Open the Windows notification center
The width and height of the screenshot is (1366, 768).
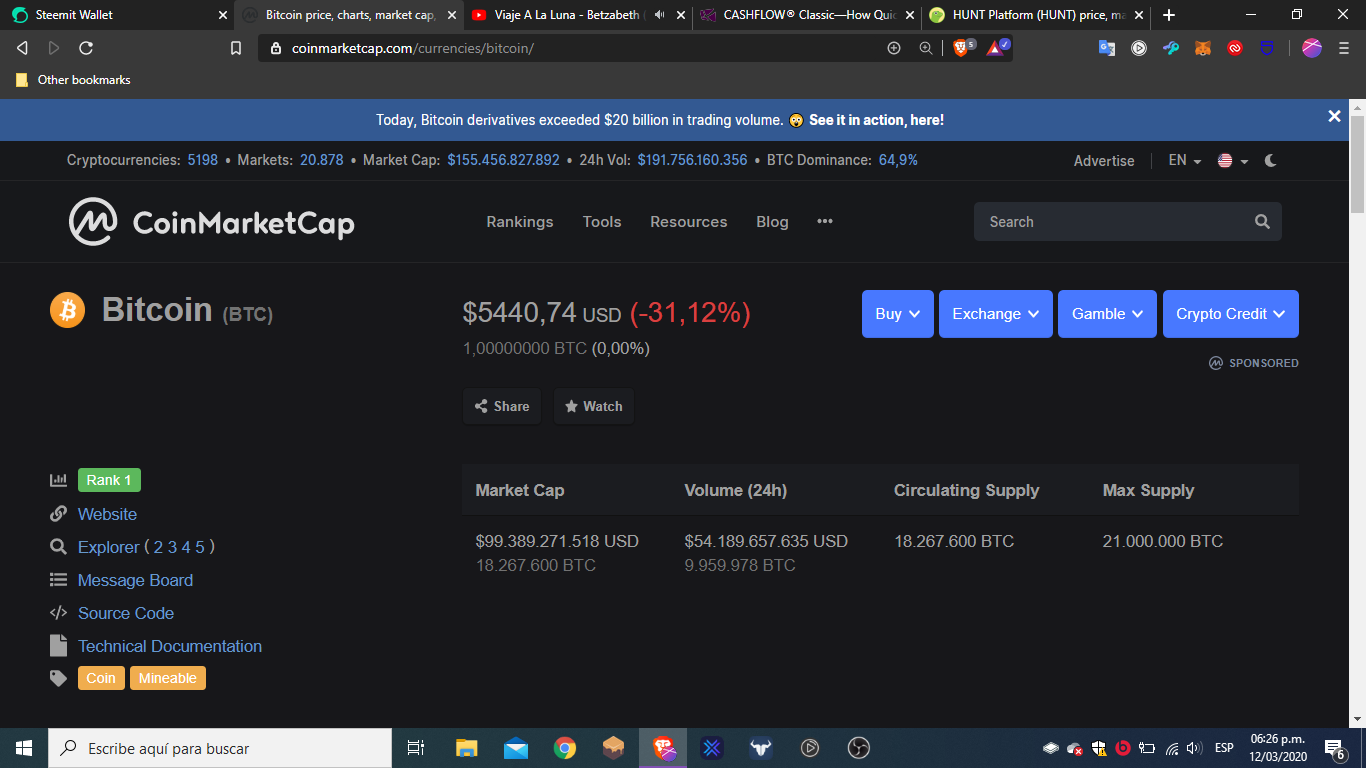click(x=1334, y=748)
